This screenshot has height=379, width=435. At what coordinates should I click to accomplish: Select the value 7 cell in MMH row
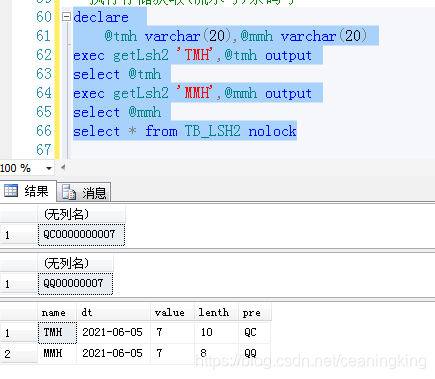[172, 353]
